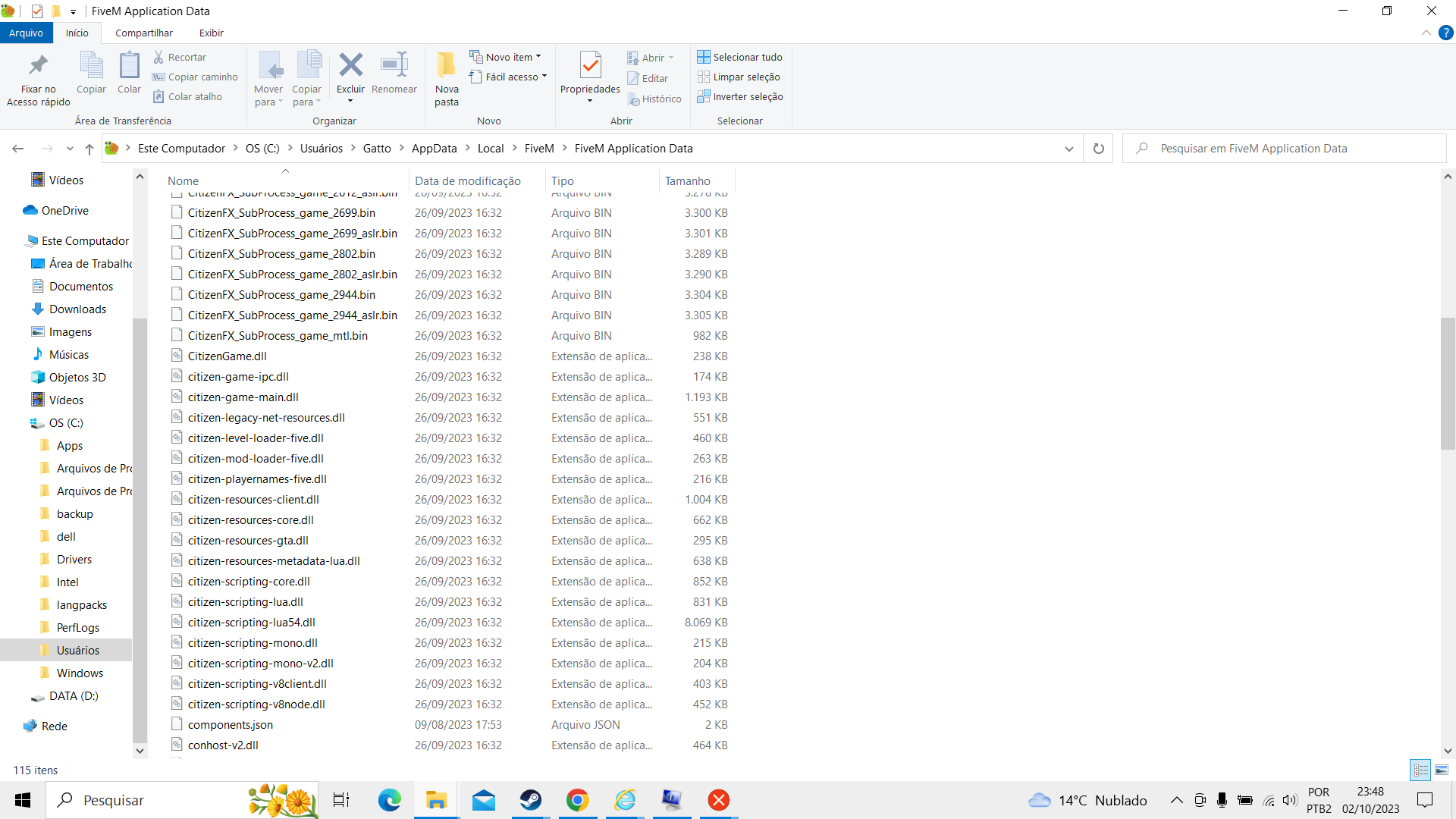This screenshot has width=1456, height=819.
Task: Go back with the back arrow
Action: click(18, 149)
